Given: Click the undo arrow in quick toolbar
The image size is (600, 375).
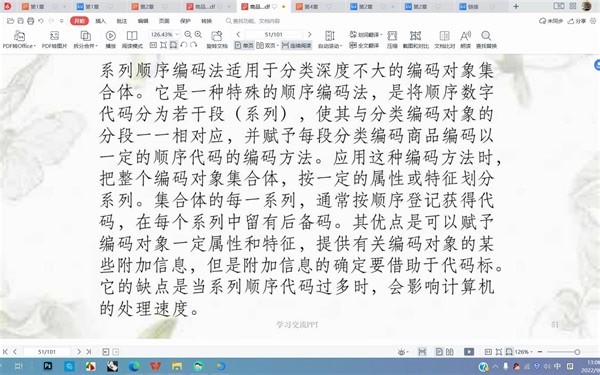Looking at the screenshot, I should pos(41,21).
